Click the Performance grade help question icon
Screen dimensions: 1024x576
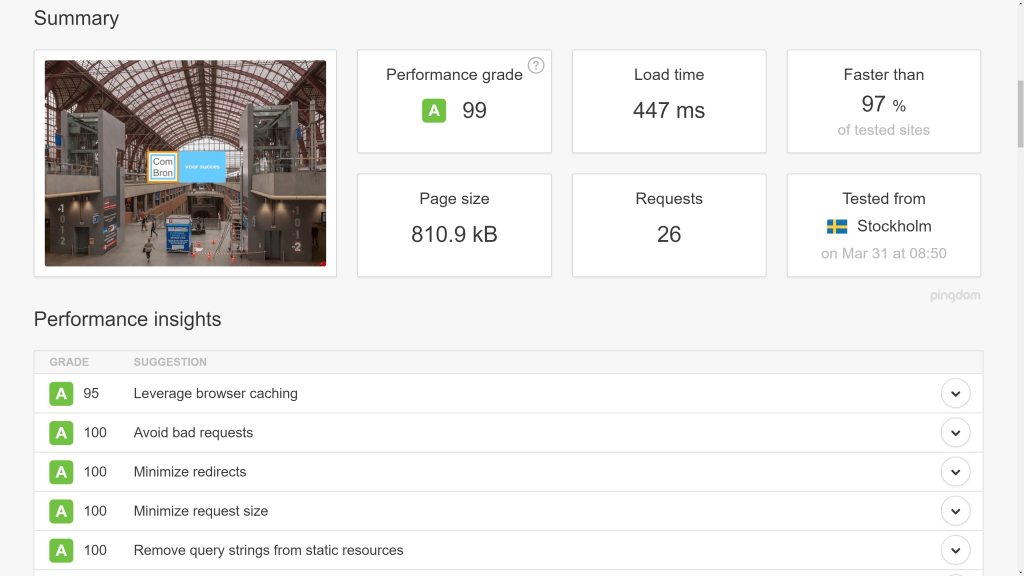point(536,65)
